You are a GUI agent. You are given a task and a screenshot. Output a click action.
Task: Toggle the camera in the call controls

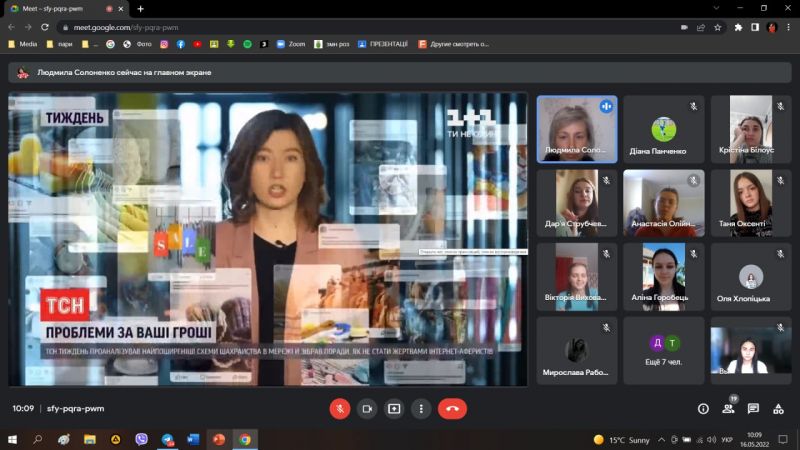[x=367, y=409]
